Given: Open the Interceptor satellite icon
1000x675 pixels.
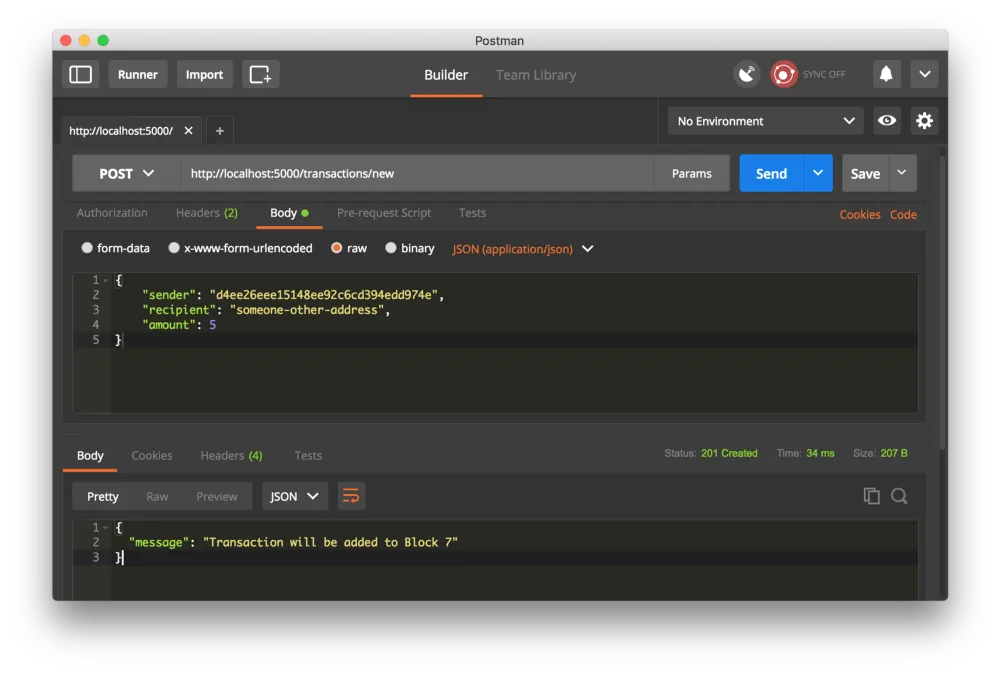Looking at the screenshot, I should pyautogui.click(x=746, y=74).
